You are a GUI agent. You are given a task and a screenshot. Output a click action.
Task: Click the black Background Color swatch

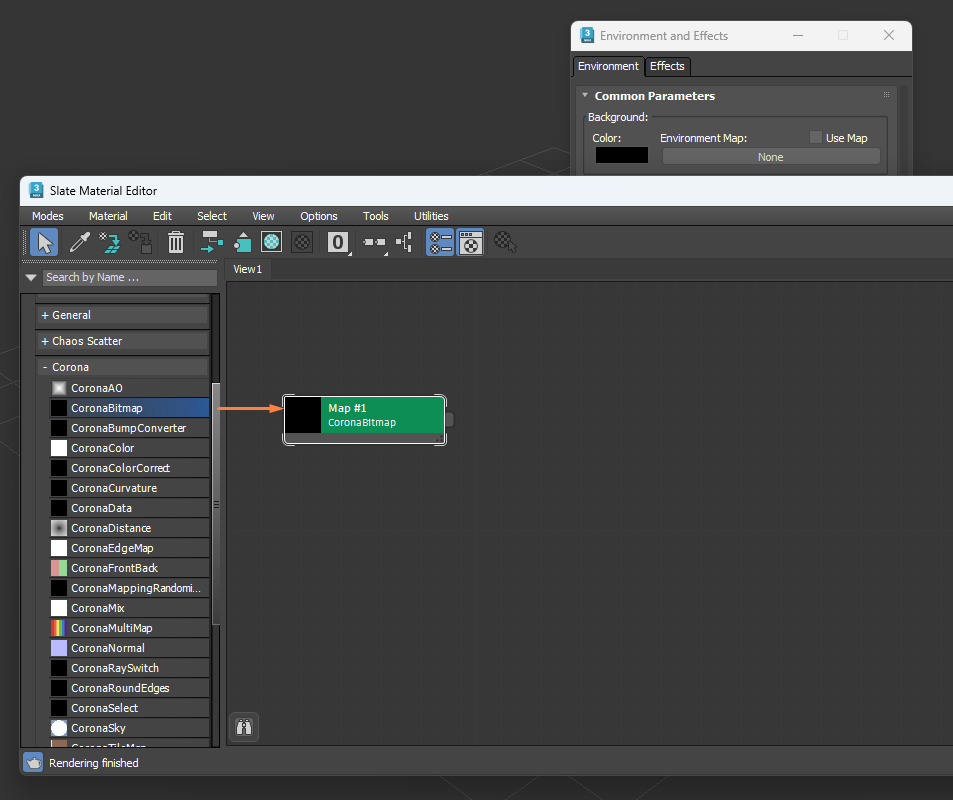coord(622,156)
